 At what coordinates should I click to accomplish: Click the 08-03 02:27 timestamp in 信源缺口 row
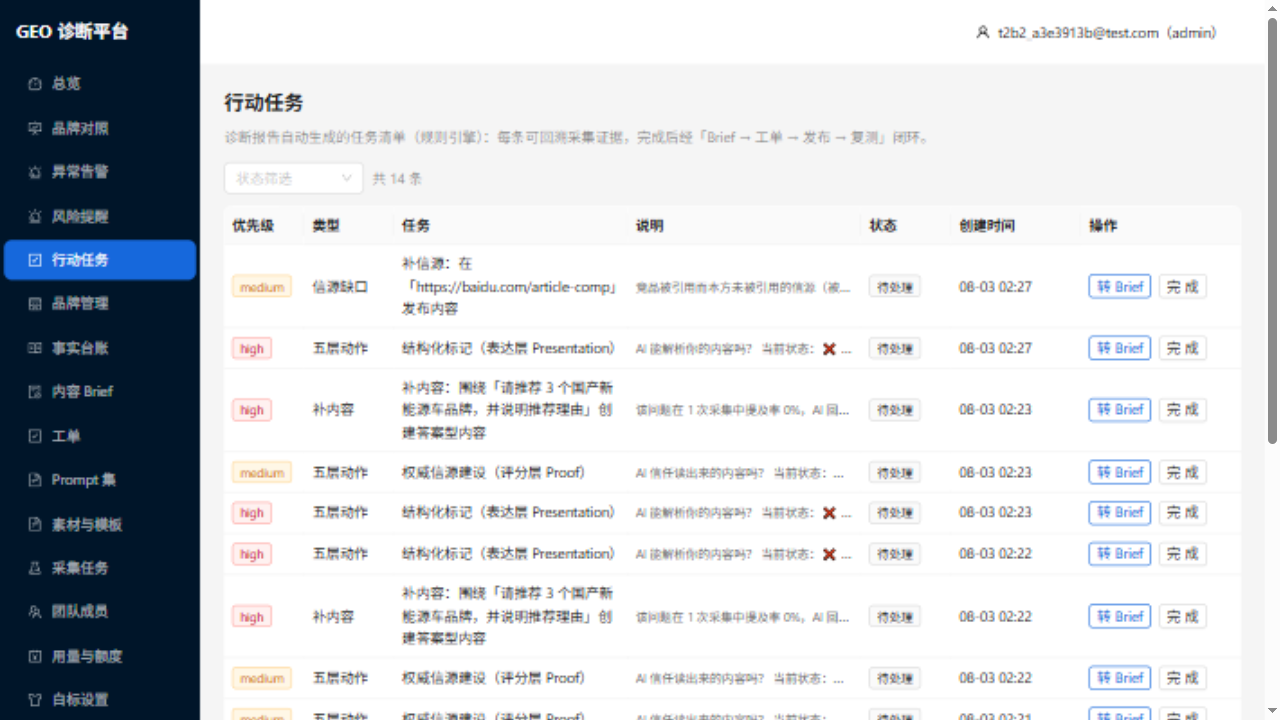(995, 287)
